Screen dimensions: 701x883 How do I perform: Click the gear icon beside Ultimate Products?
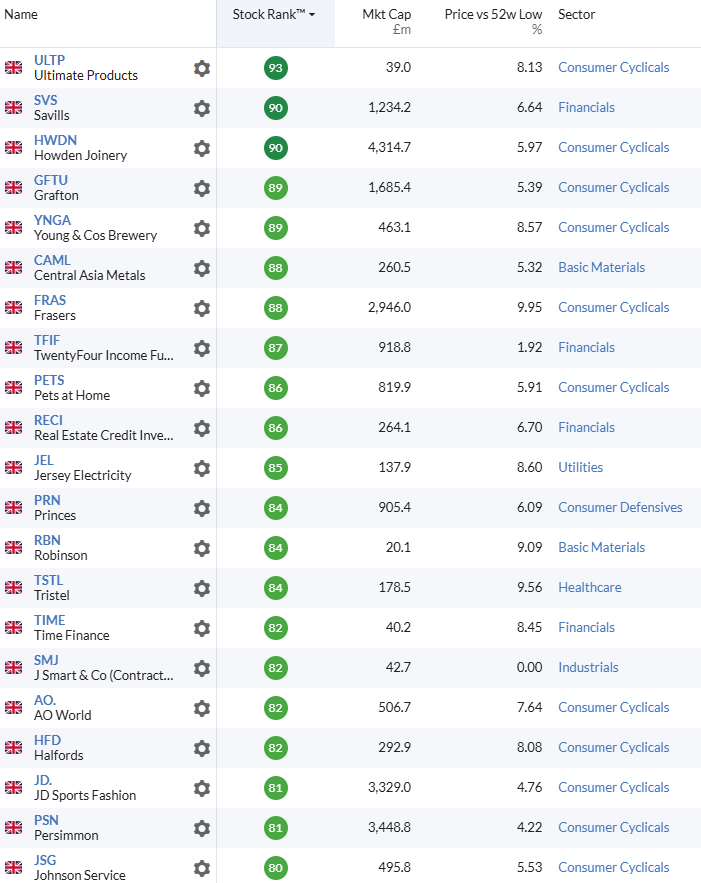(202, 68)
